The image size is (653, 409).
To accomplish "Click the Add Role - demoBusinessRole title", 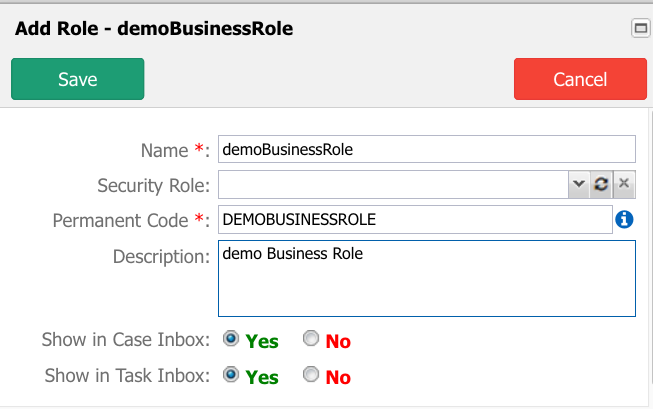I will coord(154,29).
